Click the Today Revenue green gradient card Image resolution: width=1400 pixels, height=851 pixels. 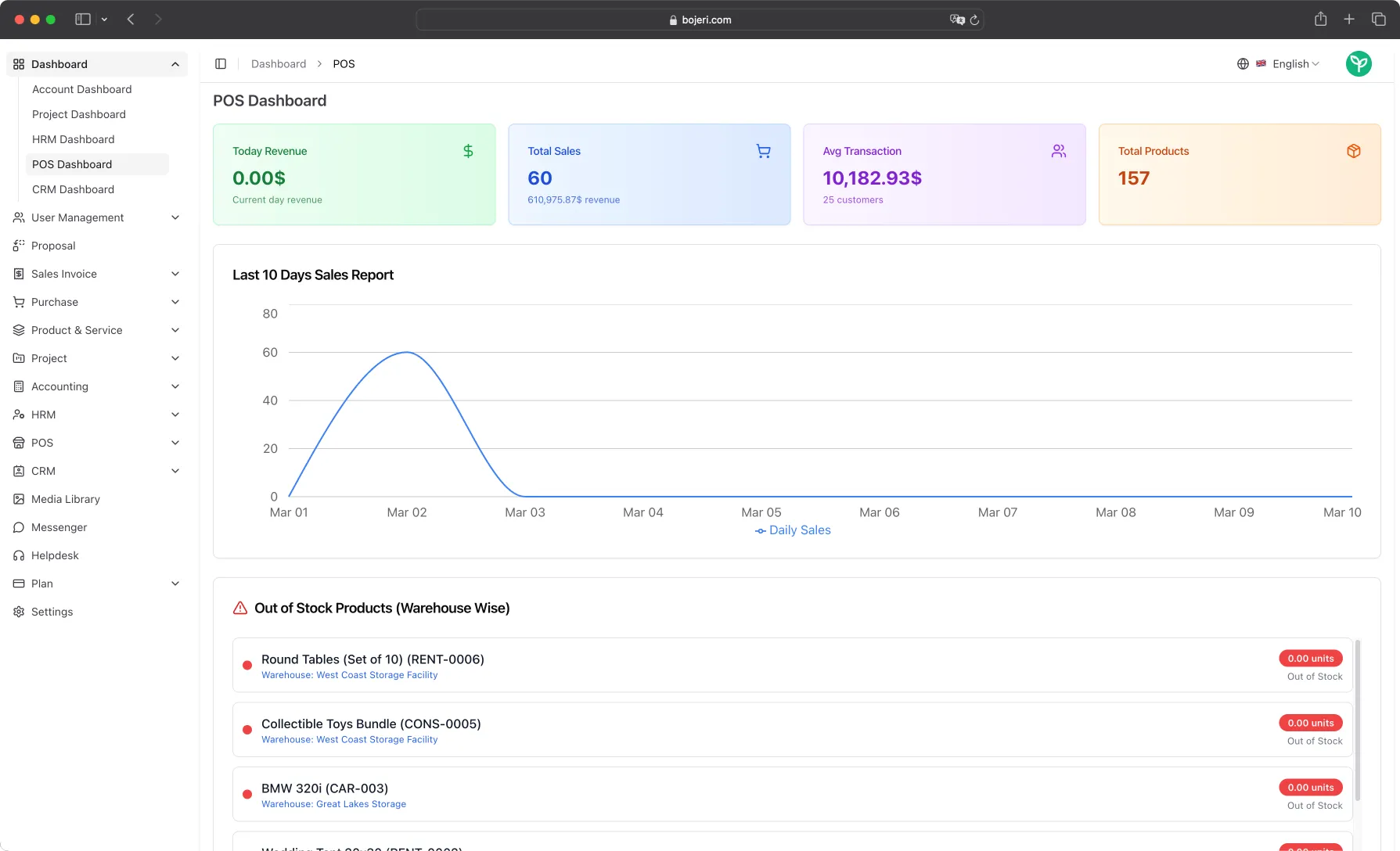354,174
